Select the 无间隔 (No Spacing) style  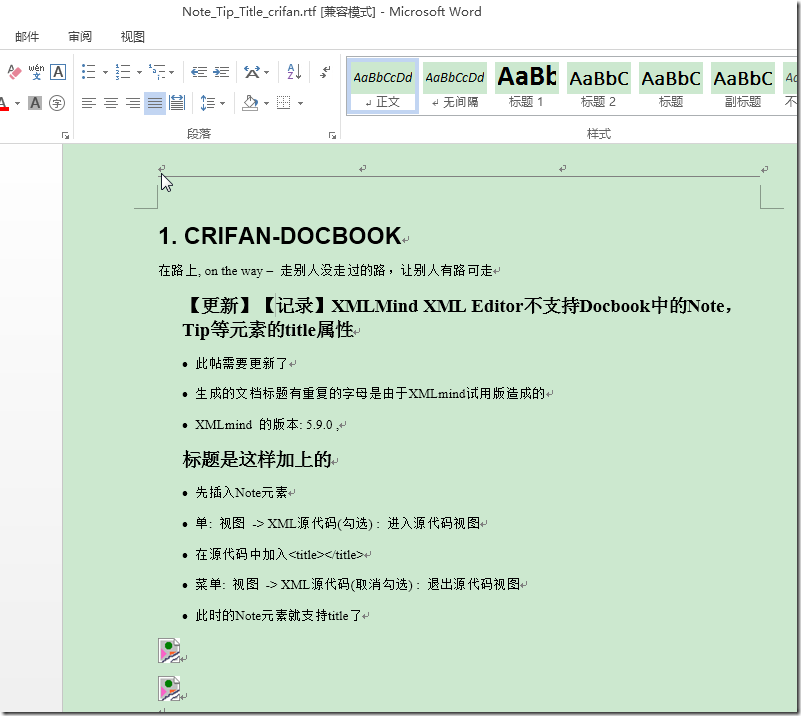[x=455, y=86]
